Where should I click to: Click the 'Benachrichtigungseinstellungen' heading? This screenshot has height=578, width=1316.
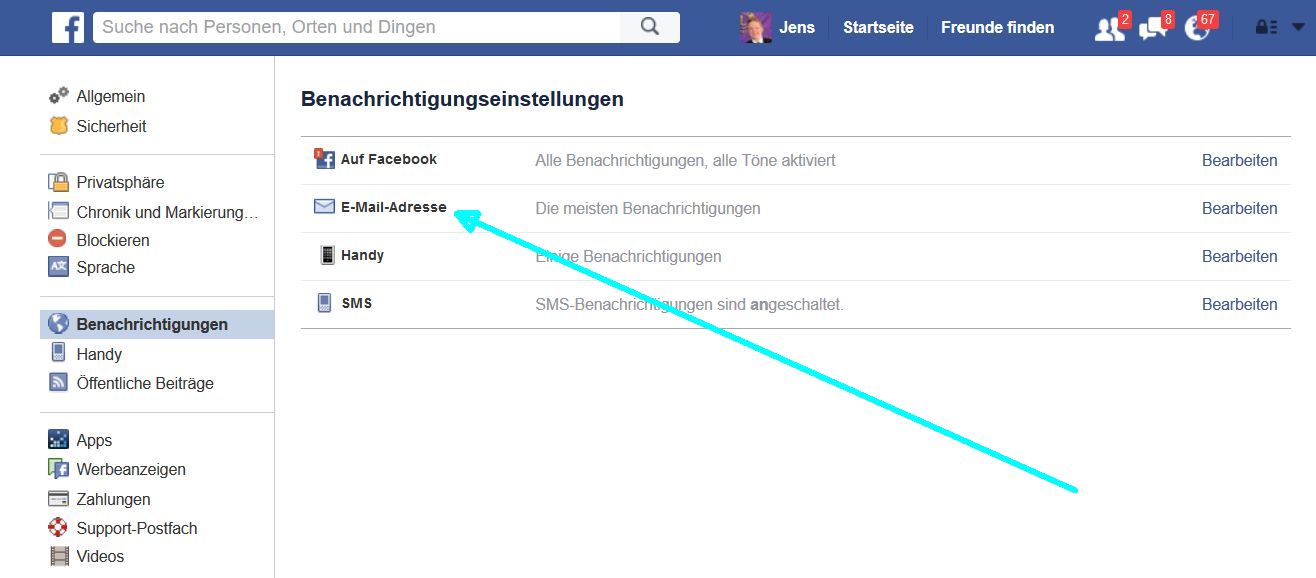click(x=462, y=99)
